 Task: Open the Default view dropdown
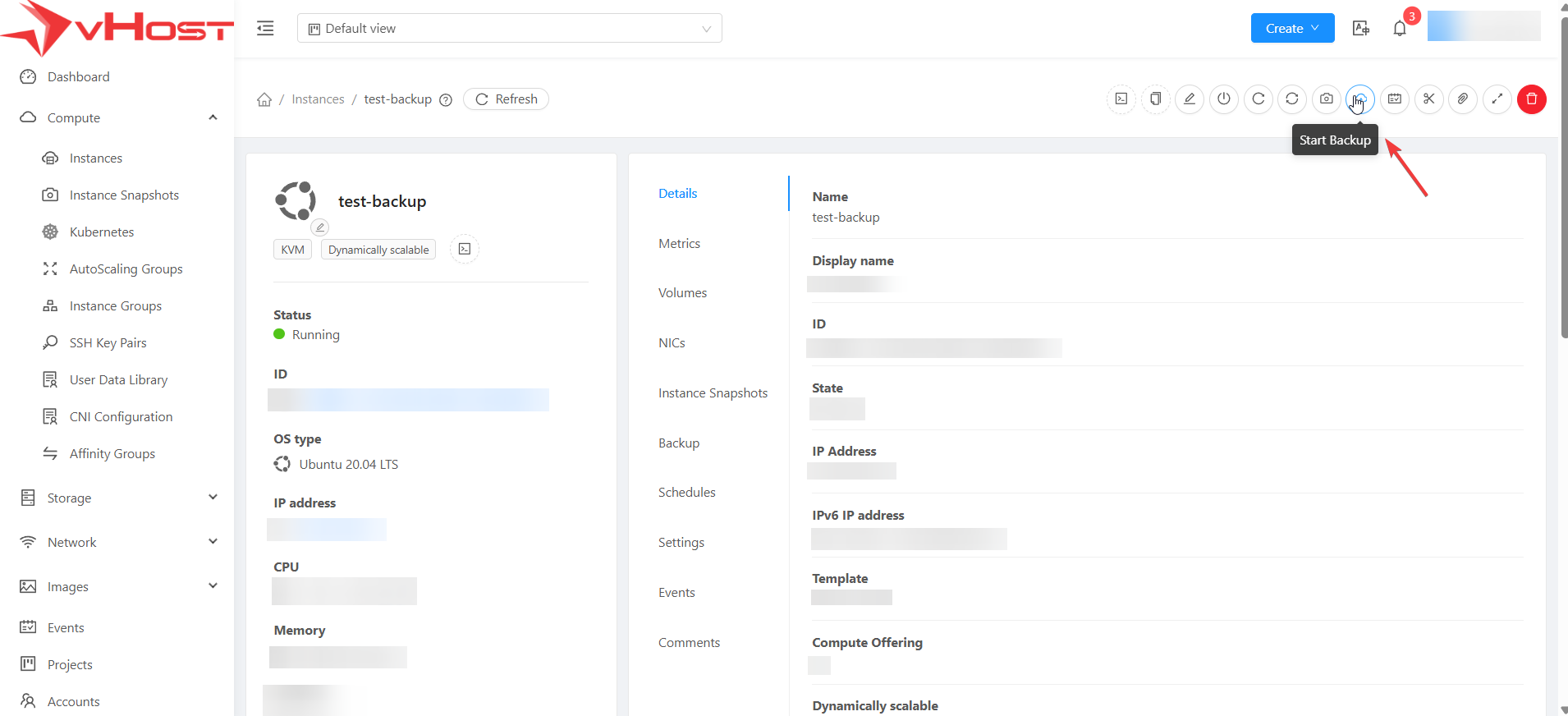(x=509, y=29)
